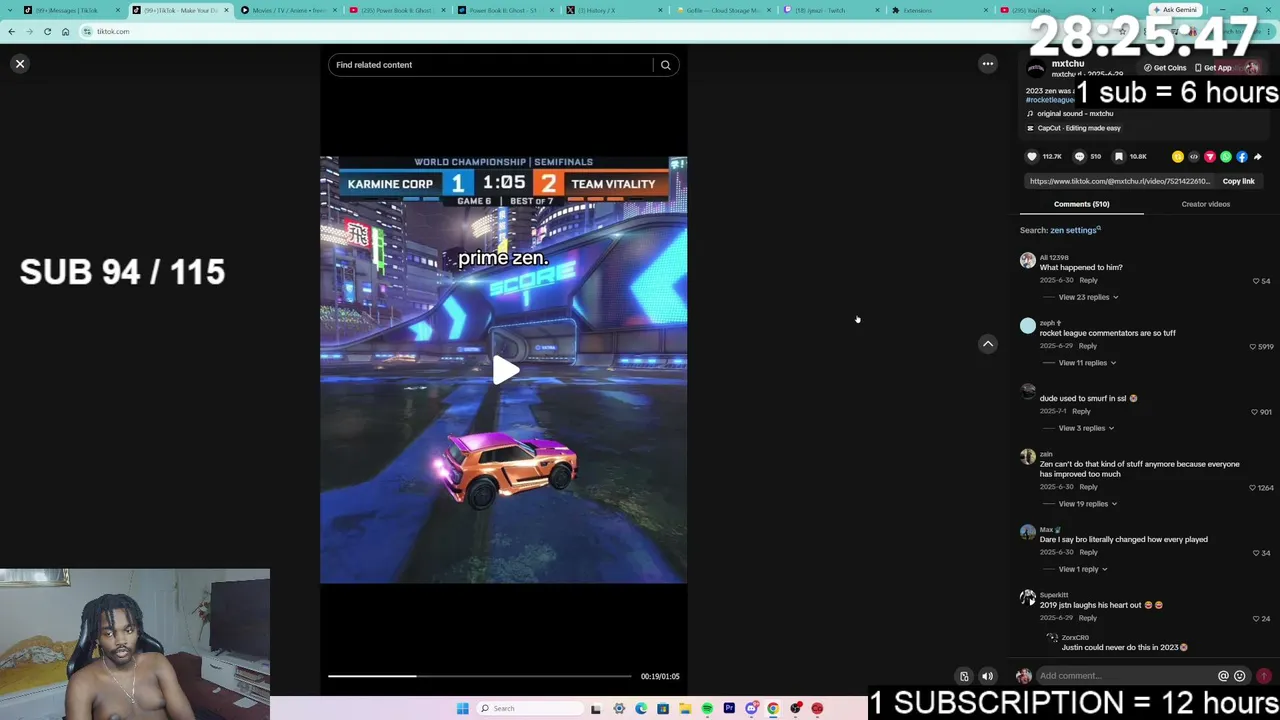Open Google Chrome from the taskbar
Viewport: 1280px width, 720px height.
[773, 709]
